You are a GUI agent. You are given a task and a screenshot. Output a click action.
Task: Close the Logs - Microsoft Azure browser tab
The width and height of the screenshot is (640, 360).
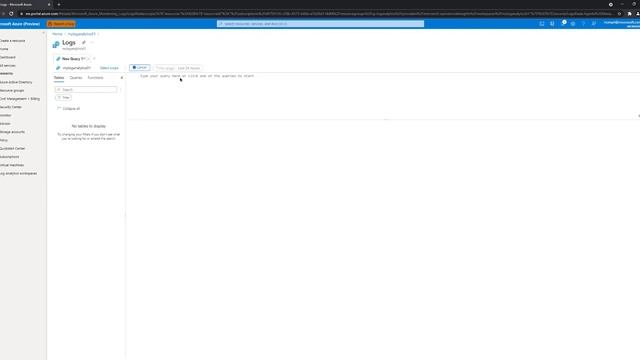pos(49,4)
